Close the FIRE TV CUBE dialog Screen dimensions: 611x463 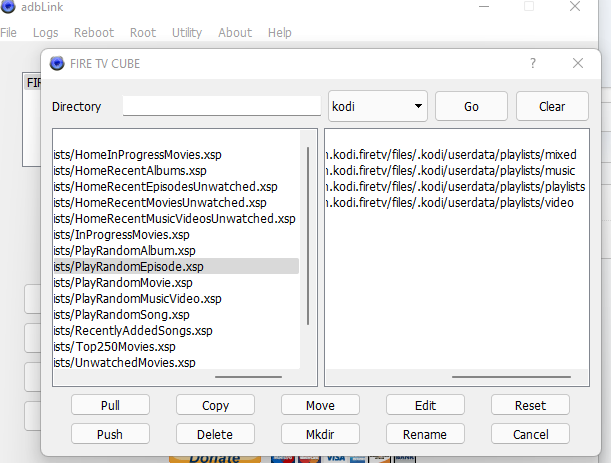pos(577,63)
